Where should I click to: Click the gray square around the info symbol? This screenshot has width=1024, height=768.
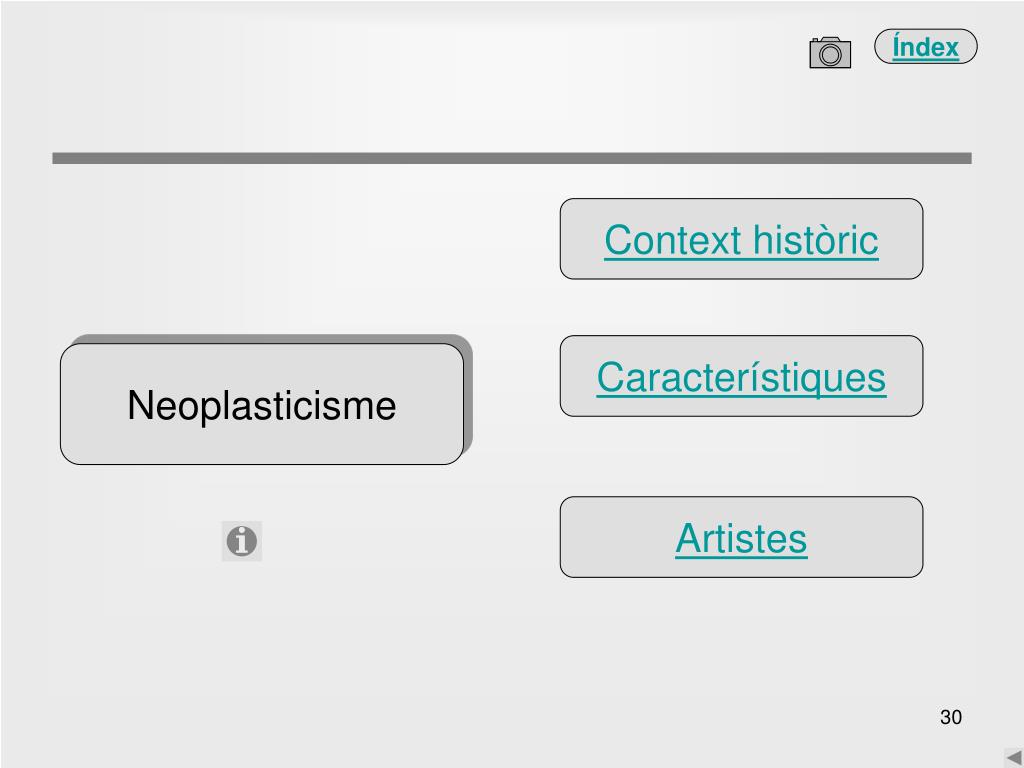click(x=242, y=541)
